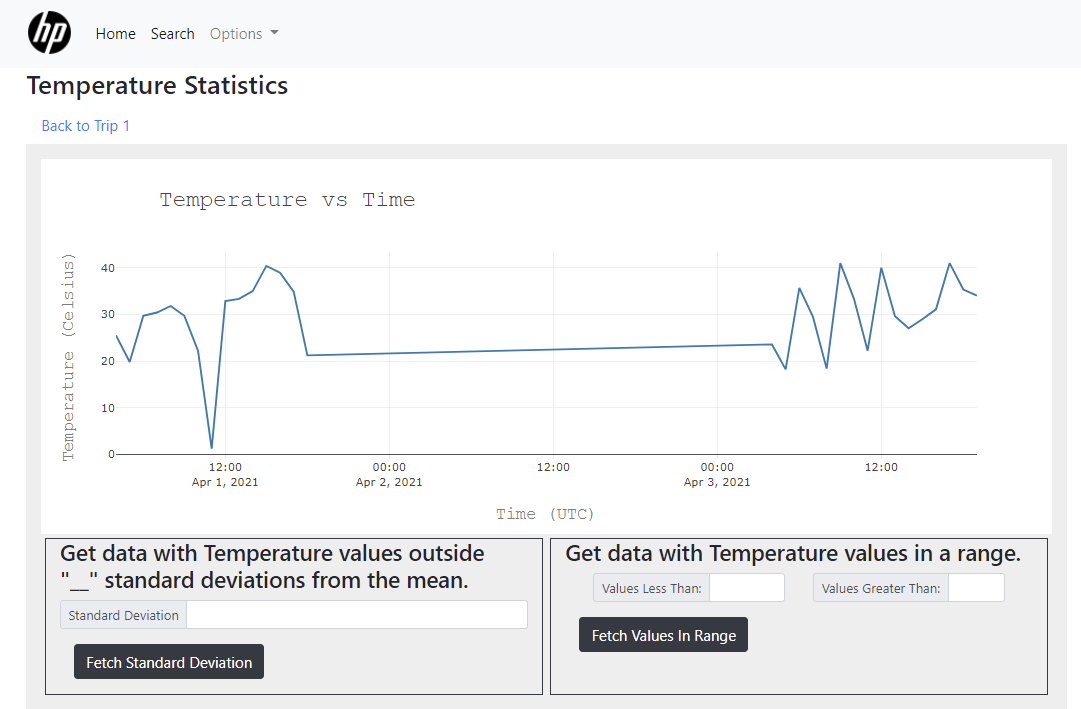Viewport: 1081px width, 709px height.
Task: Go to the Search page
Action: pyautogui.click(x=172, y=34)
